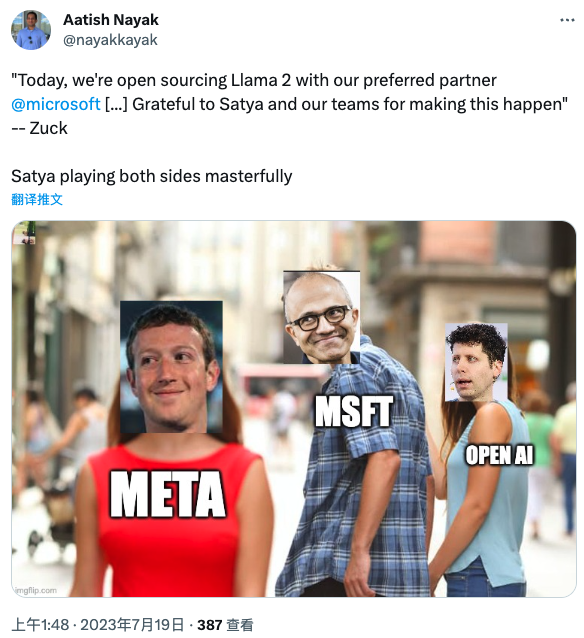The height and width of the screenshot is (638, 584).
Task: Click the OPEN AI caption in the meme
Action: pos(499,455)
